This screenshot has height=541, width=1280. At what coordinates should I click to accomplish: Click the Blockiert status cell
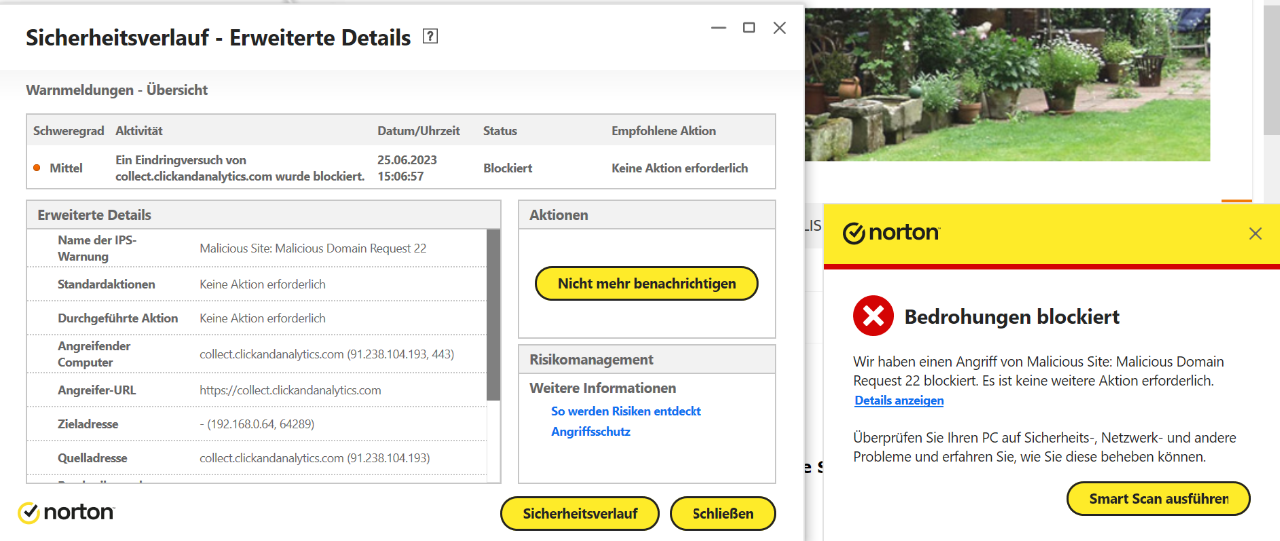tap(508, 168)
